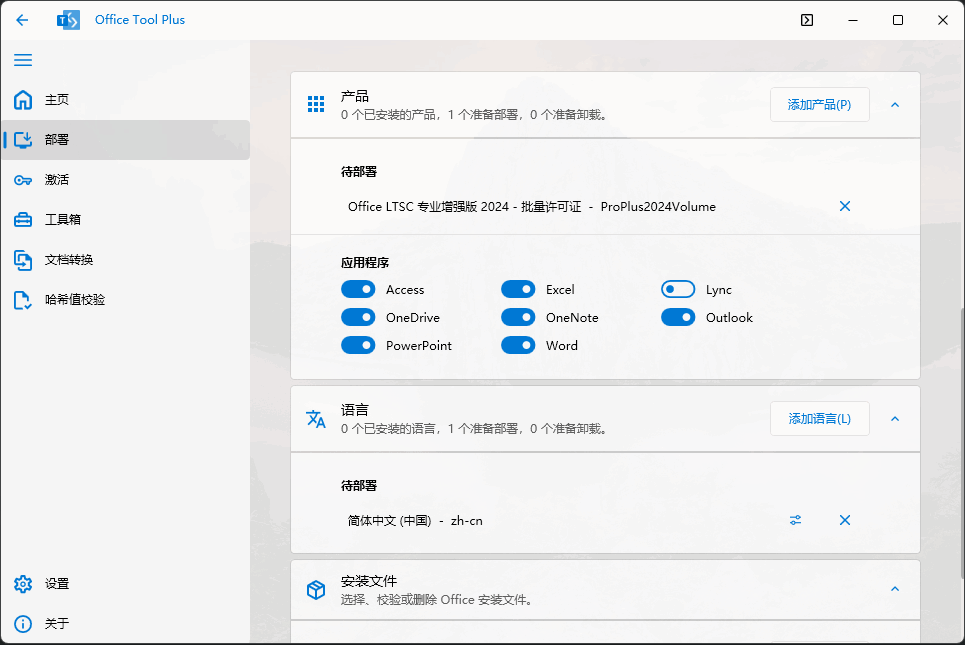Open the command box icon in title bar
Viewport: 965px width, 645px height.
point(807,20)
